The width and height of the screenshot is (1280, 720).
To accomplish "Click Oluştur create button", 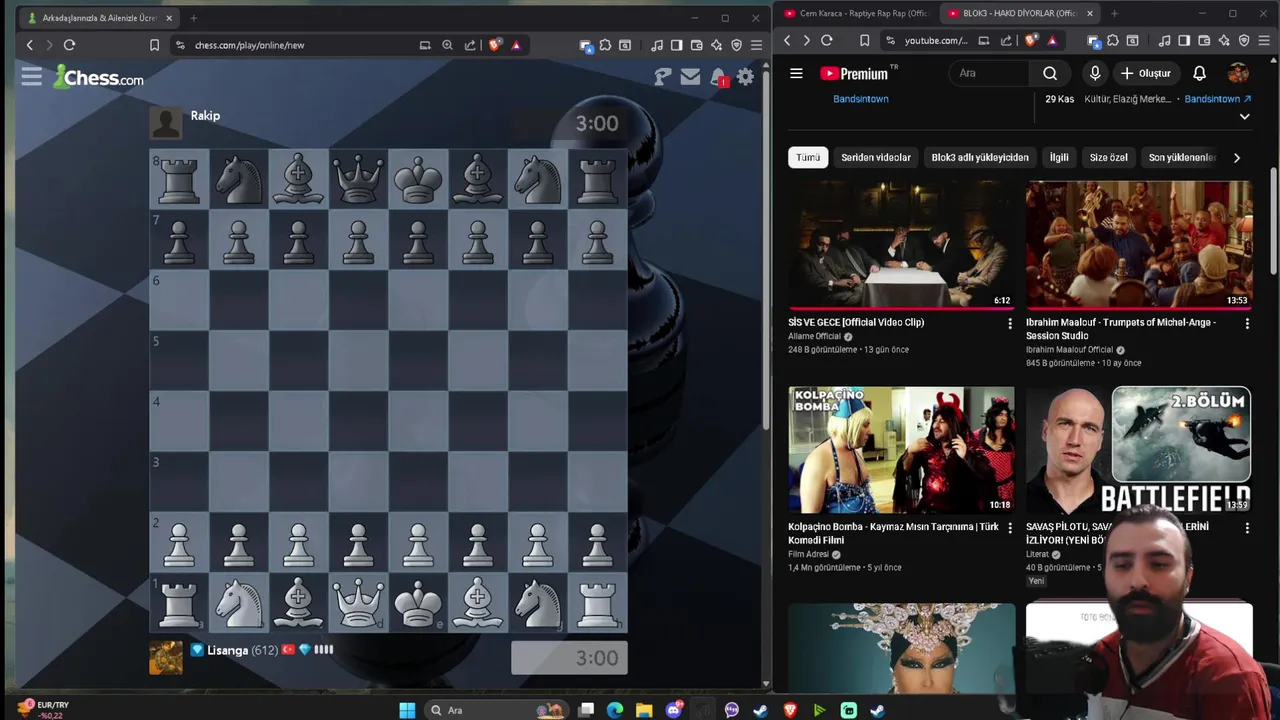I will click(x=1146, y=73).
